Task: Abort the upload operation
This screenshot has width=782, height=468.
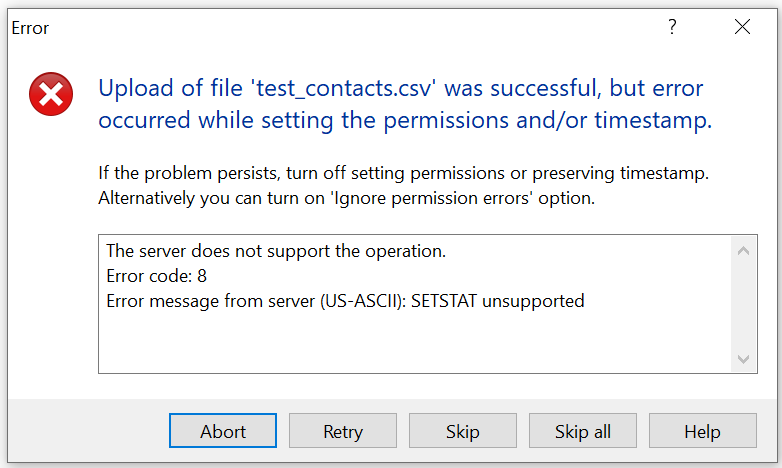Action: click(223, 431)
